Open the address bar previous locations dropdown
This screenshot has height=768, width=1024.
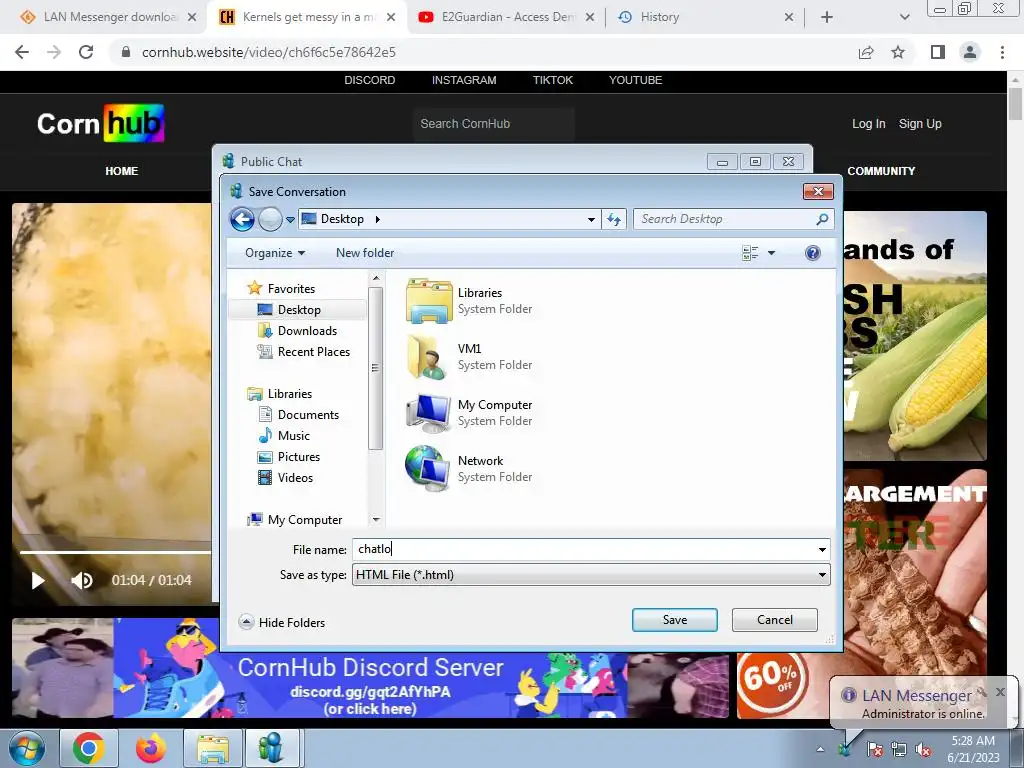(591, 220)
